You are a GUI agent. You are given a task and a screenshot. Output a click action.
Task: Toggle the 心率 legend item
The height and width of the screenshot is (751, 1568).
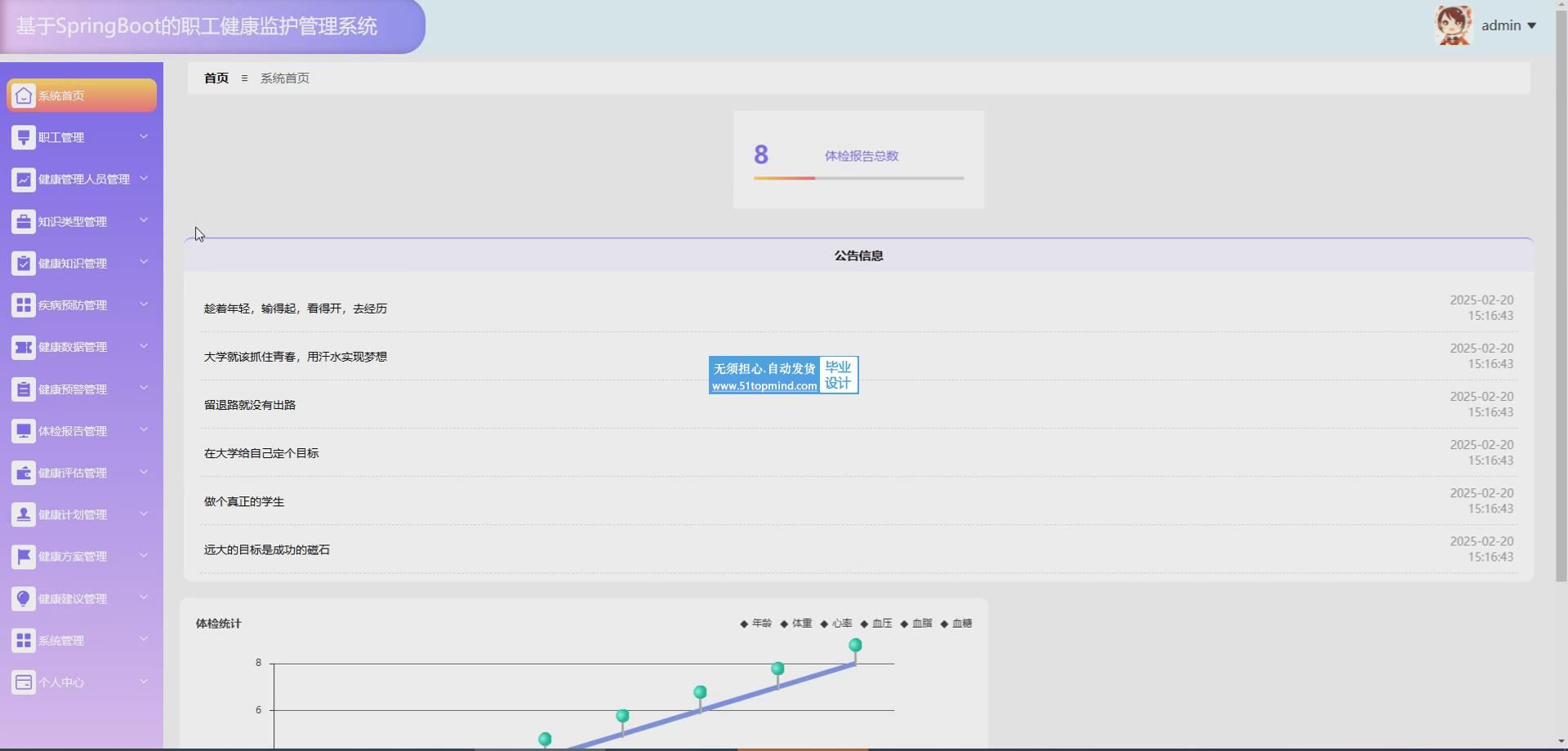coord(835,624)
